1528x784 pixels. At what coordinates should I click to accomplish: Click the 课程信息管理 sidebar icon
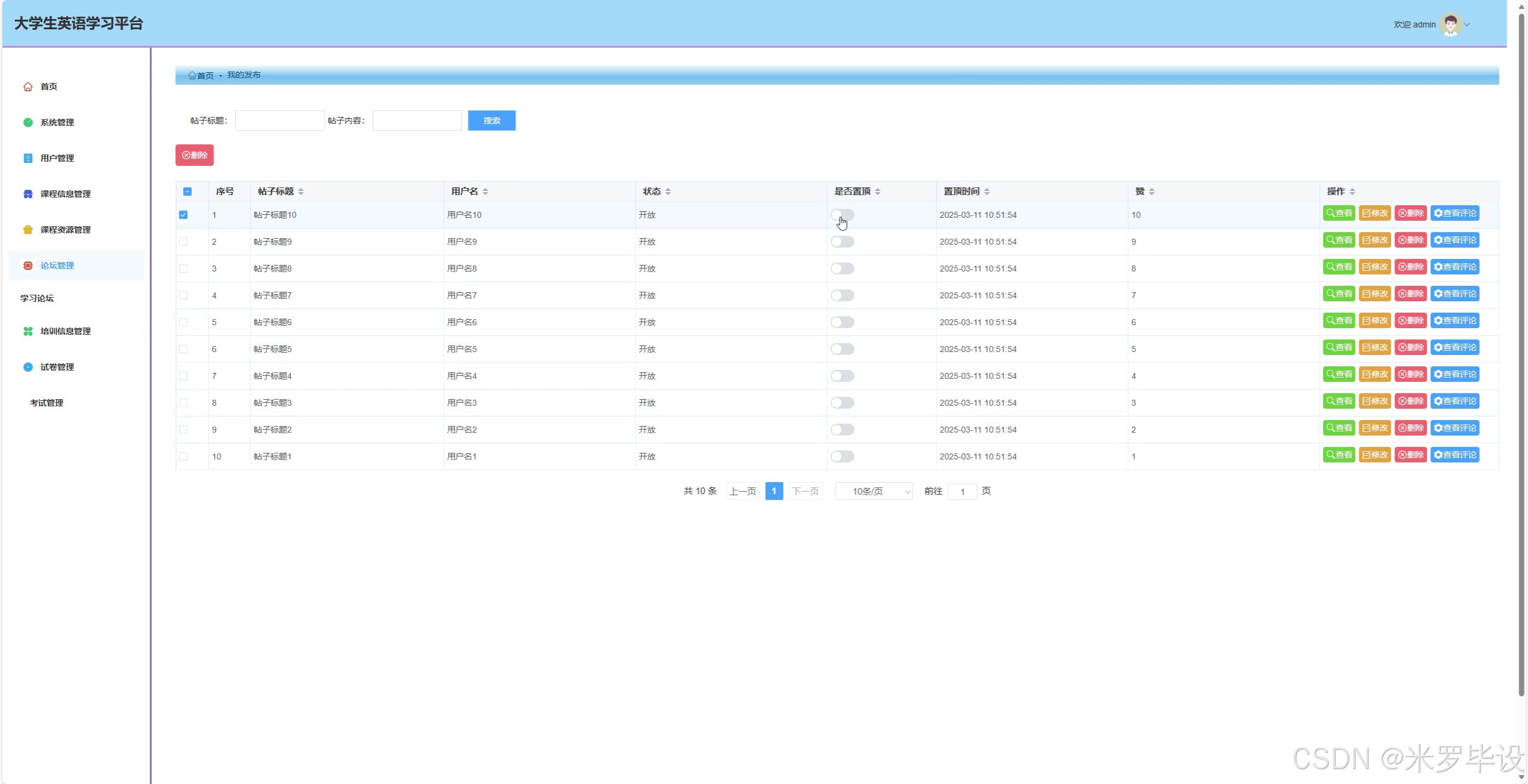click(x=28, y=194)
